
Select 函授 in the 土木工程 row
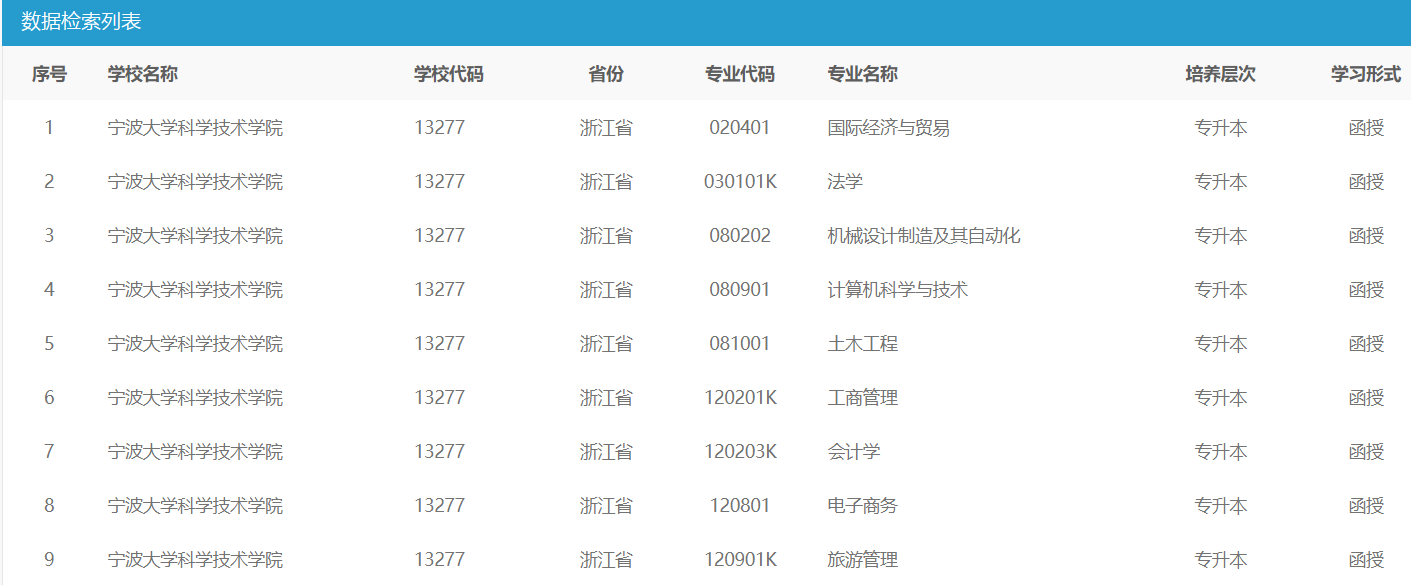click(x=1366, y=344)
